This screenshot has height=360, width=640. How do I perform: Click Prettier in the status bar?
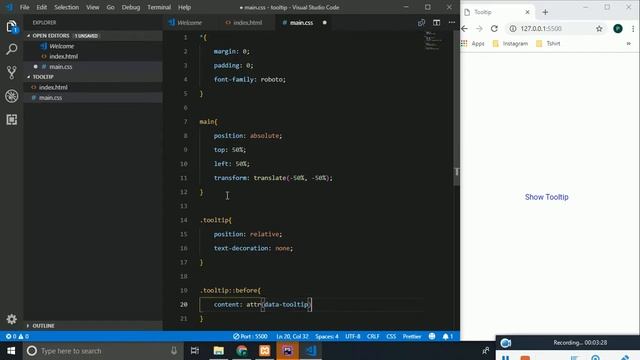pyautogui.click(x=412, y=336)
